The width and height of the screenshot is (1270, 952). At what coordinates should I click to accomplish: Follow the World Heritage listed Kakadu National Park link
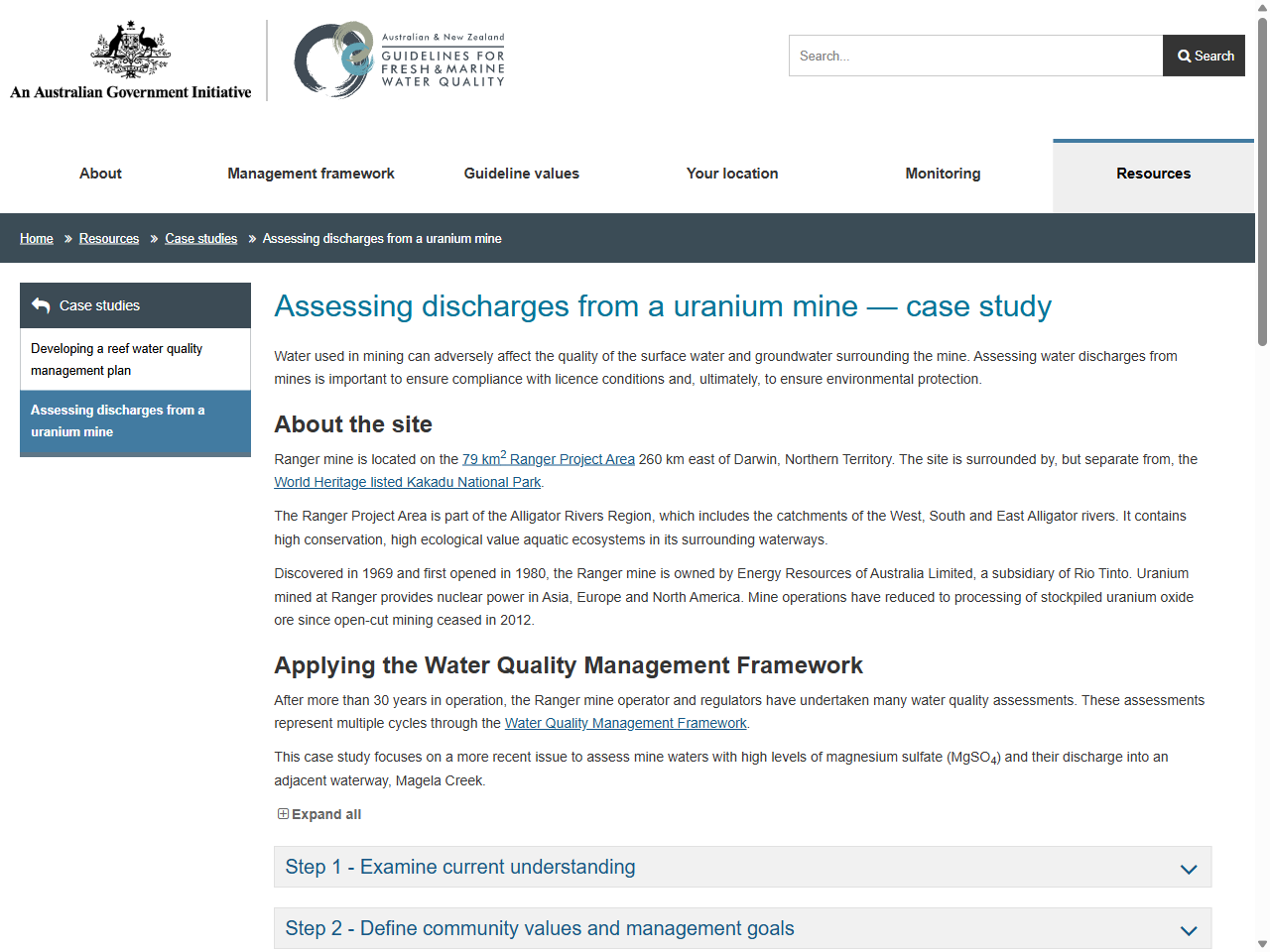coord(407,482)
